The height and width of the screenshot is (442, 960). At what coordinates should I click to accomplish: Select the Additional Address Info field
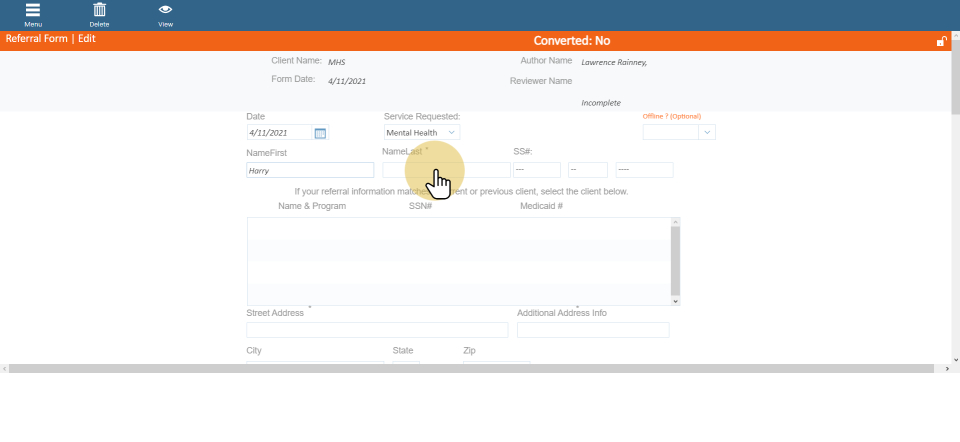click(x=593, y=330)
